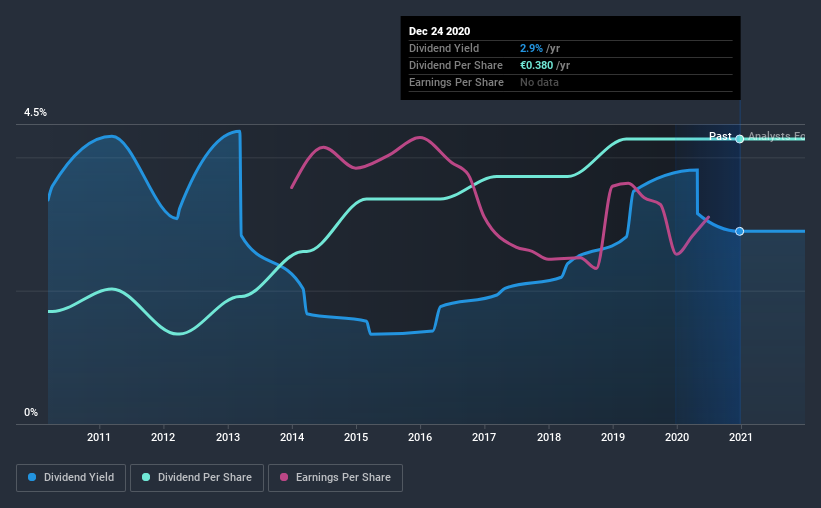Image resolution: width=821 pixels, height=508 pixels.
Task: Click the 2011 x-axis year label
Action: coord(98,437)
